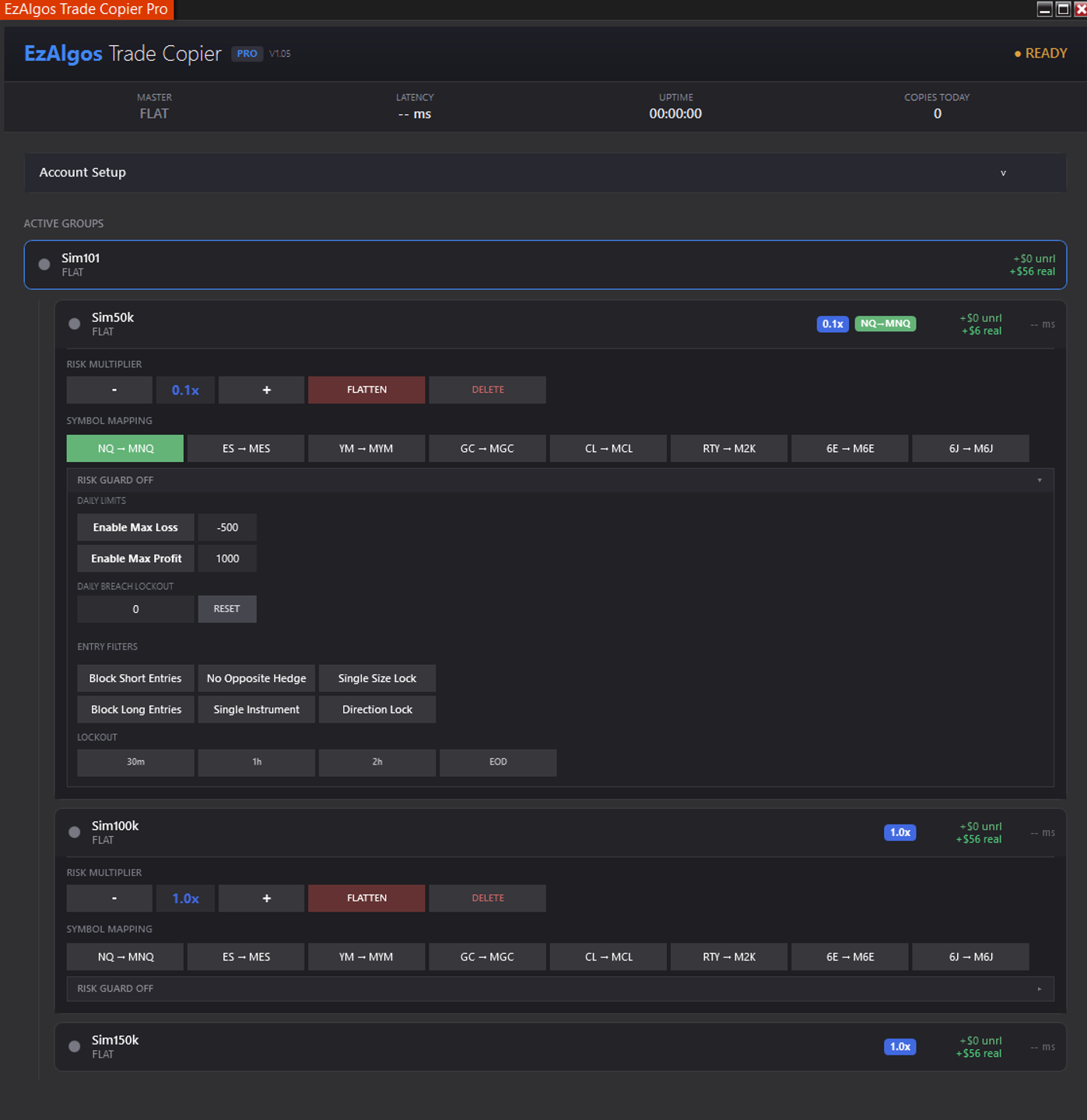Click the 0.1x multiplier value for Sim50k
Viewport: 1087px width, 1120px height.
point(185,390)
